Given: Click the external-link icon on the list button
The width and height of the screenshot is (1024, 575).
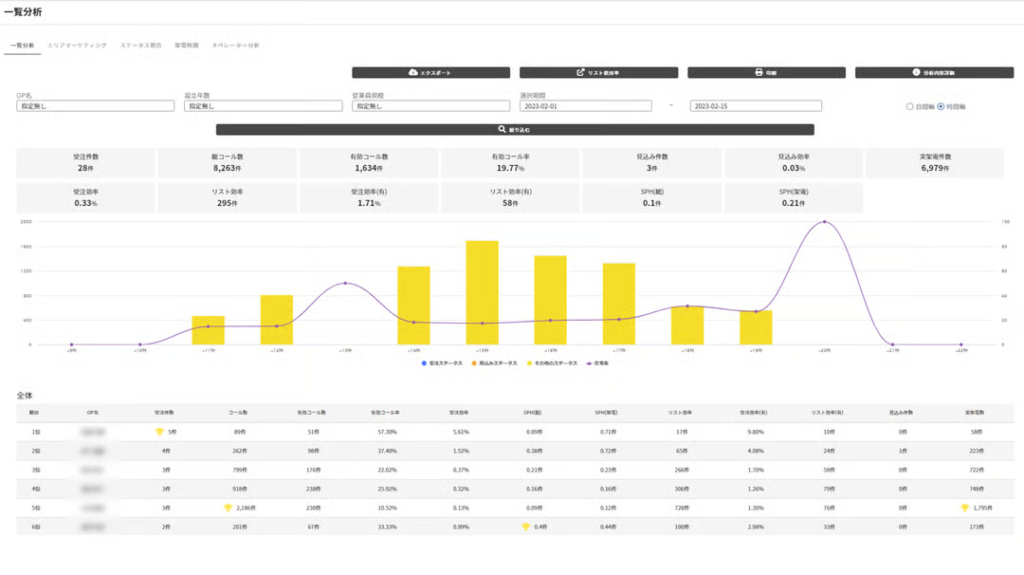Looking at the screenshot, I should pos(580,73).
